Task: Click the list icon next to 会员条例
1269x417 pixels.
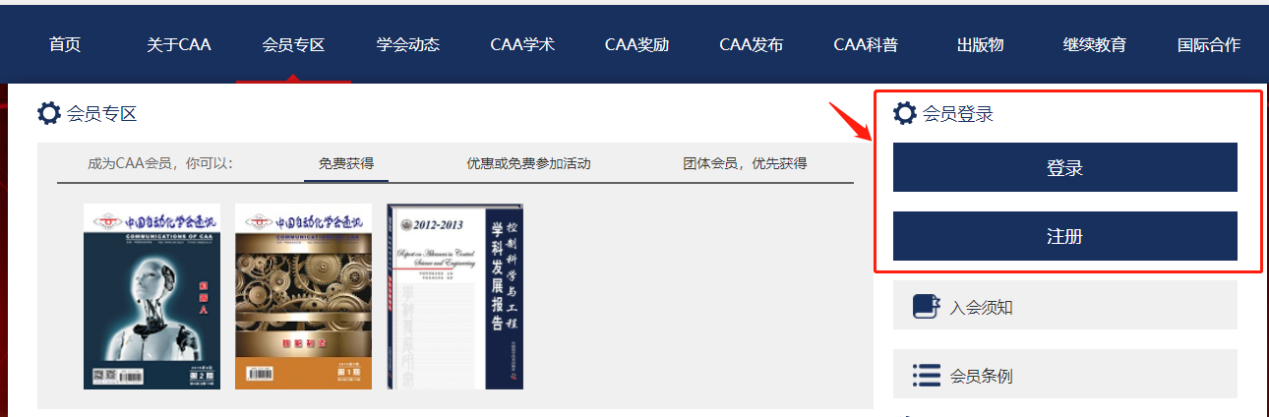Action: click(x=926, y=375)
